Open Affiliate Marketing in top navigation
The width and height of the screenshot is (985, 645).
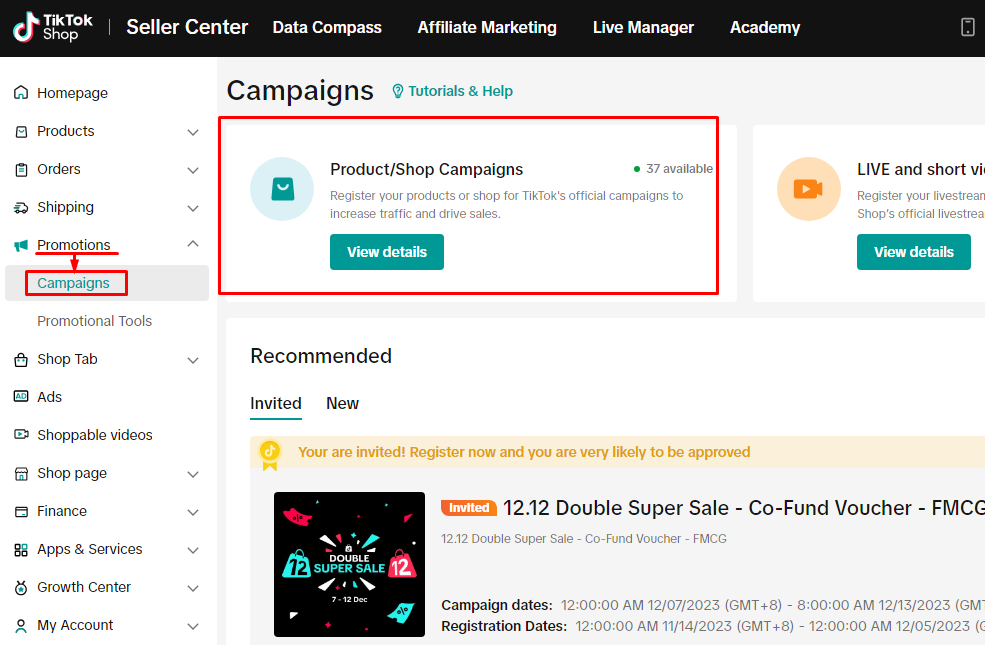487,28
